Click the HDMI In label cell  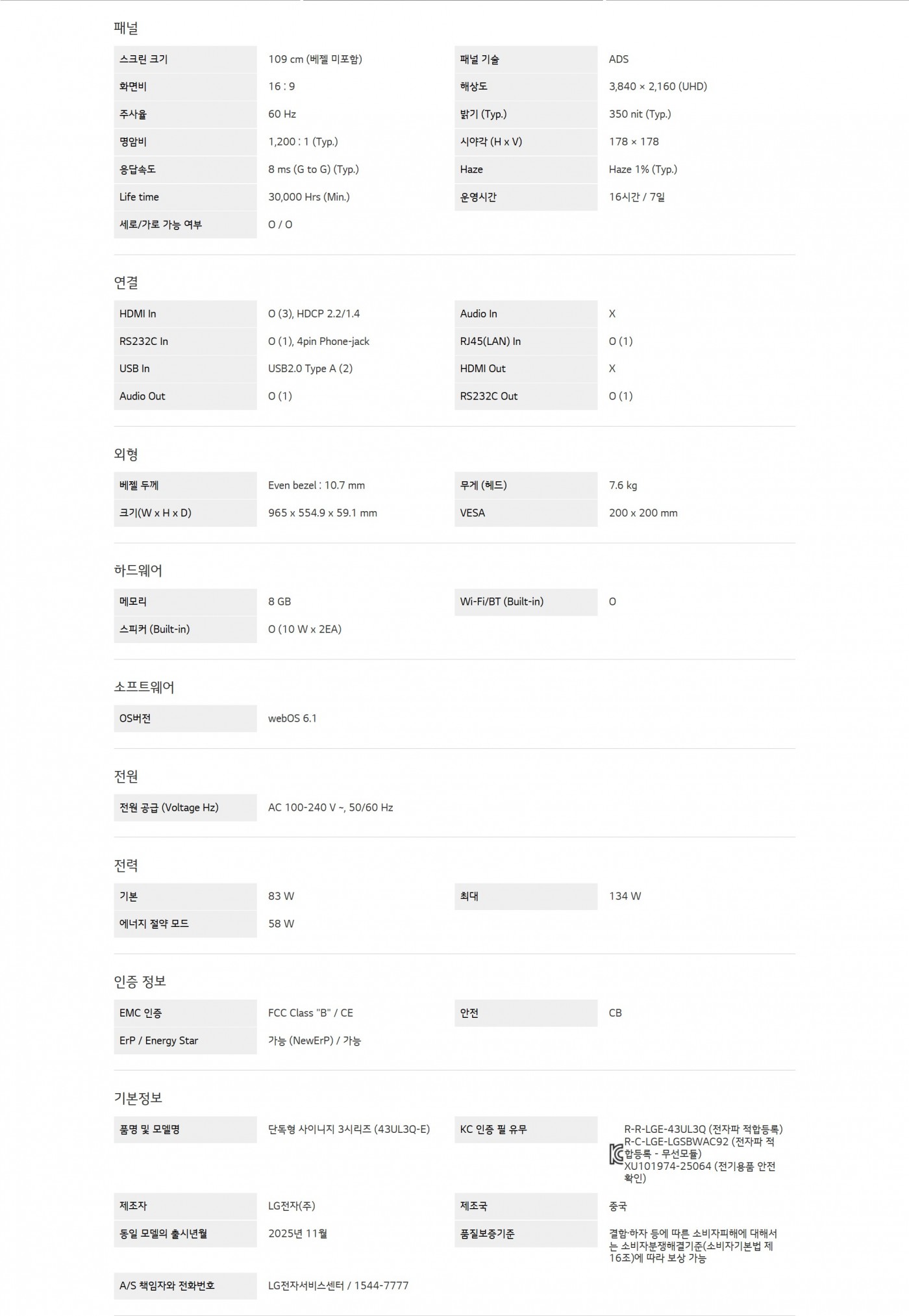point(185,314)
